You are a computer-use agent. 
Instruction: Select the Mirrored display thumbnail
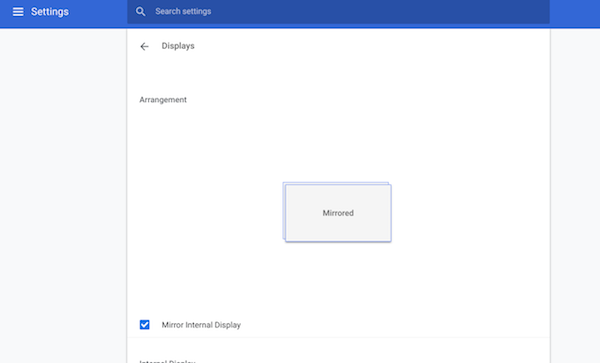[x=338, y=213]
